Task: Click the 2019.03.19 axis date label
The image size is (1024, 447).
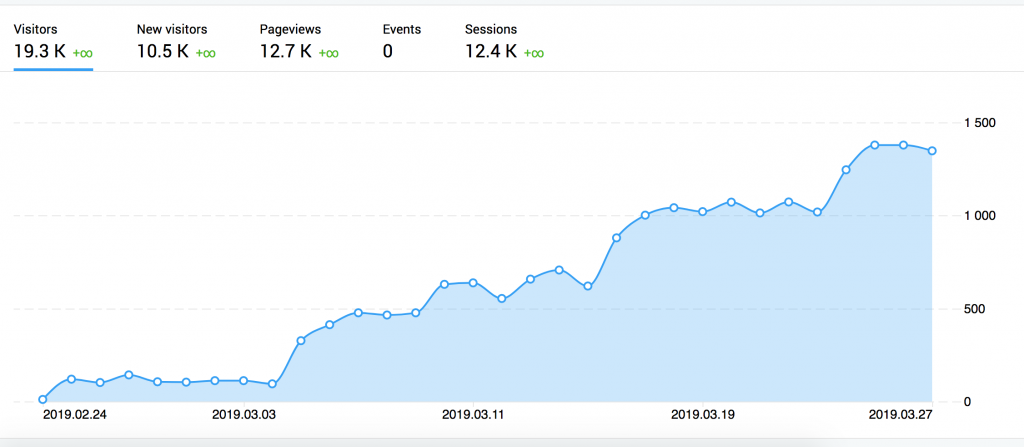Action: pyautogui.click(x=703, y=414)
